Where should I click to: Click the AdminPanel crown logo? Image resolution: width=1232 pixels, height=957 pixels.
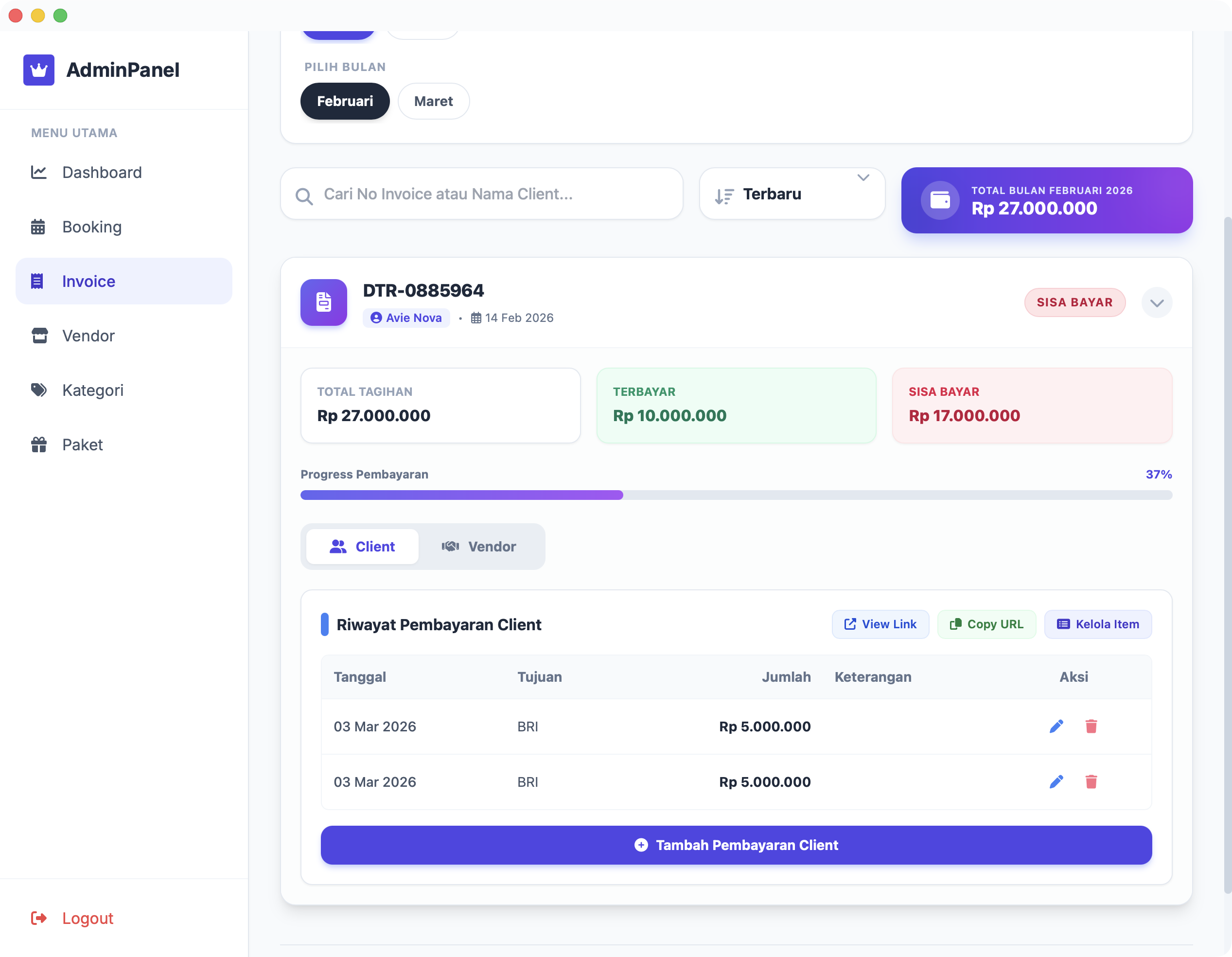click(38, 70)
